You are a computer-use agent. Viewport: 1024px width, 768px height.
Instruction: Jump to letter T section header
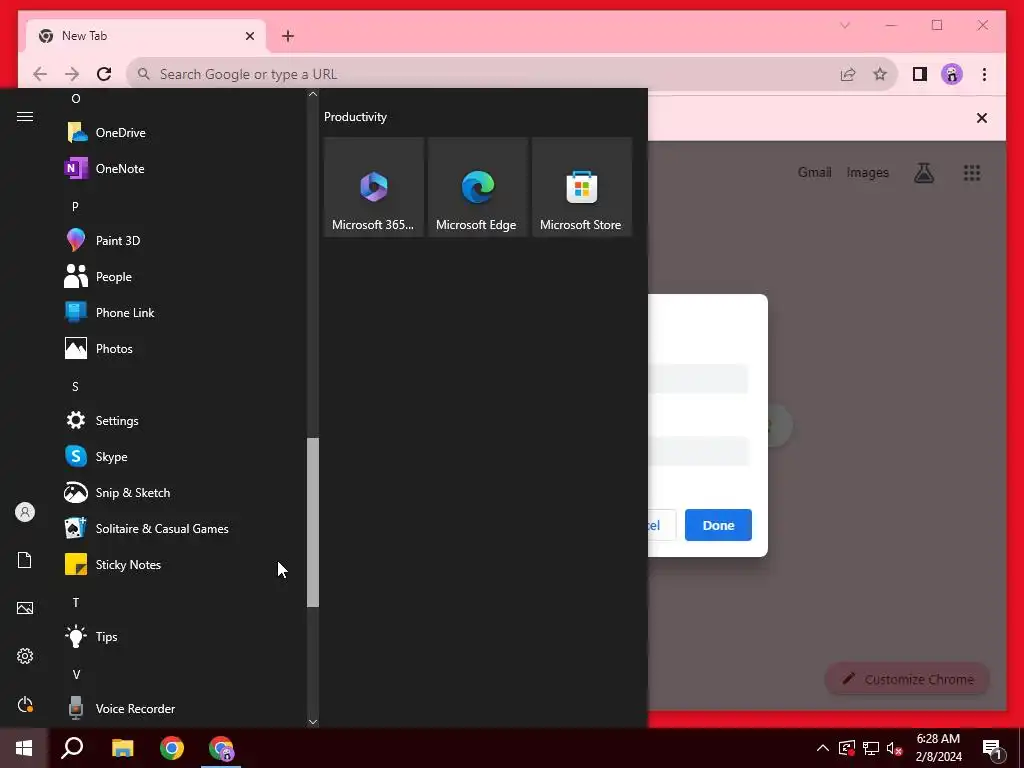[76, 603]
